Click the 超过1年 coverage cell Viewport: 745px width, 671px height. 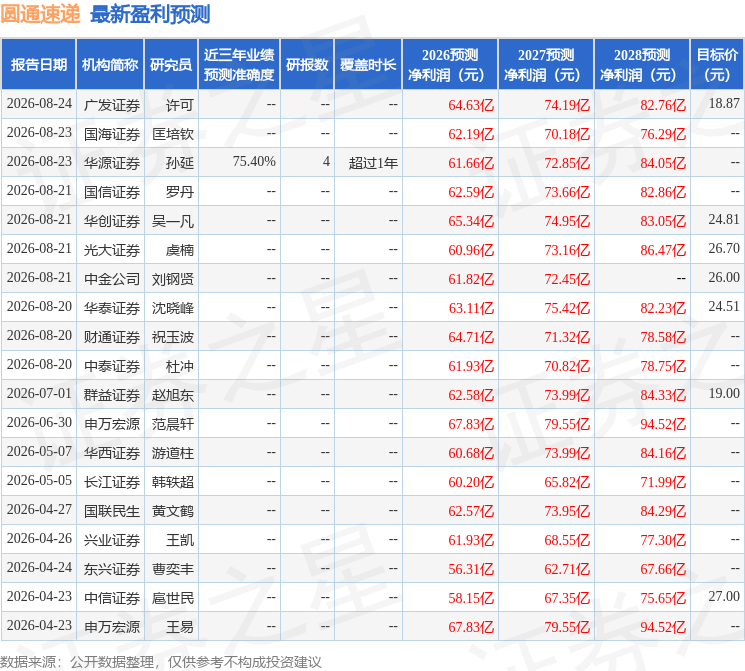coord(373,163)
